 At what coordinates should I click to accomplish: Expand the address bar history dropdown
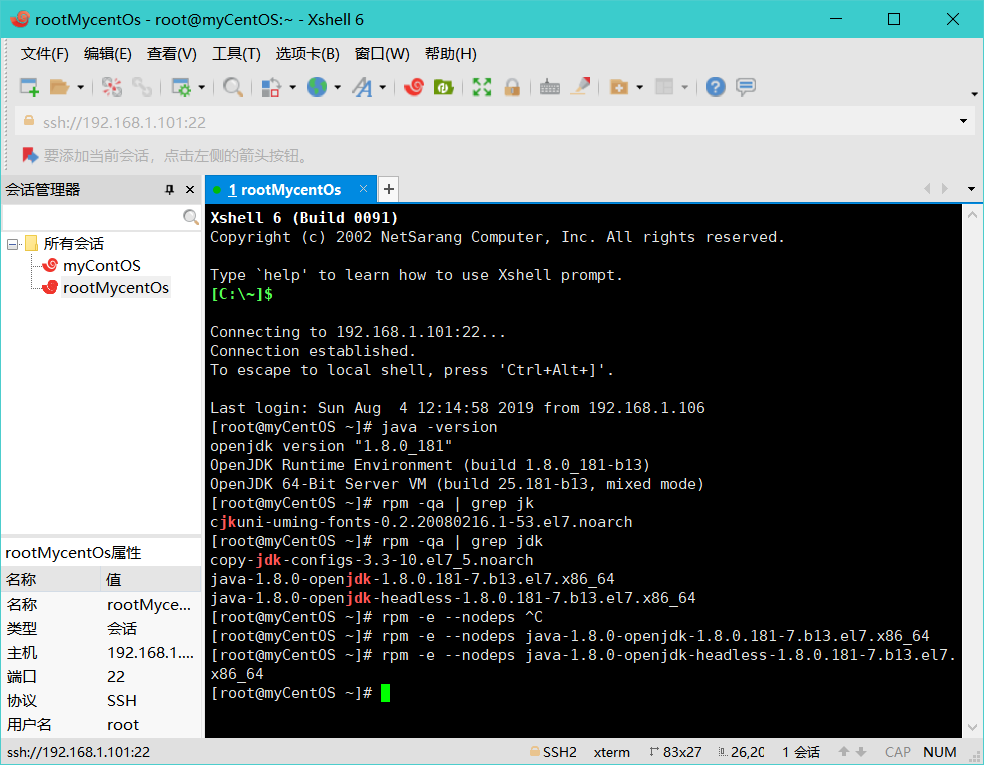(x=963, y=121)
